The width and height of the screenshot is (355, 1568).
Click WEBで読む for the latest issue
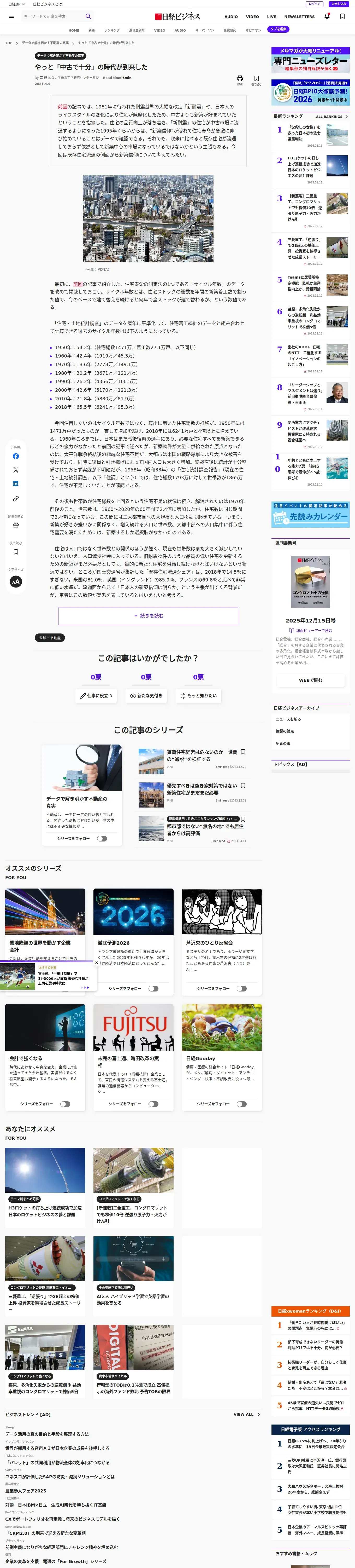pyautogui.click(x=311, y=681)
